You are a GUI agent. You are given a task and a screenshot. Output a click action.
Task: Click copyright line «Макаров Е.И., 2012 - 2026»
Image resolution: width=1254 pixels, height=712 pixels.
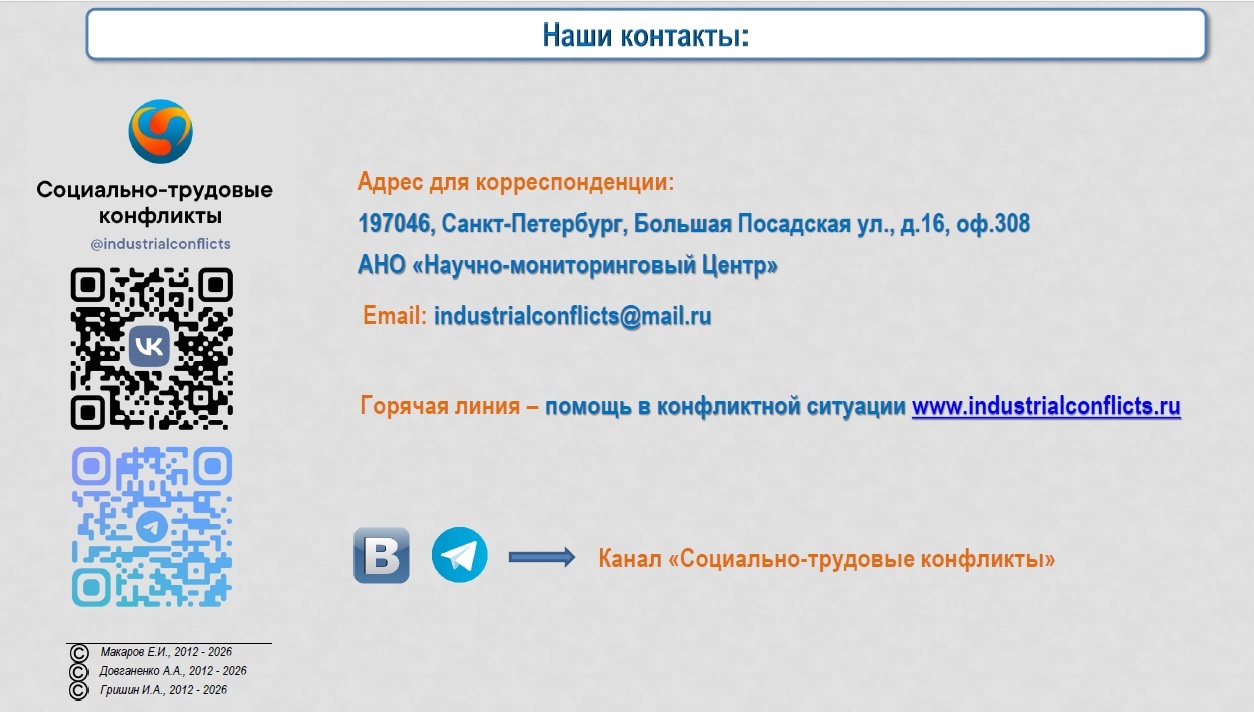point(166,652)
